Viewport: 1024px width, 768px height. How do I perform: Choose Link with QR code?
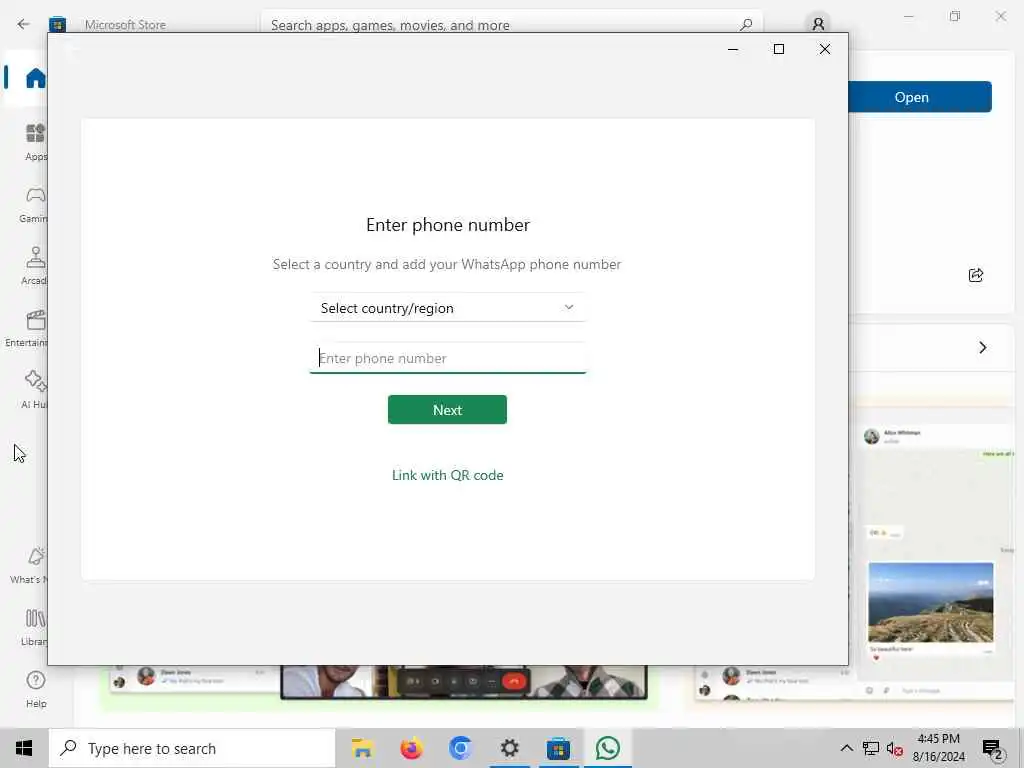(447, 475)
